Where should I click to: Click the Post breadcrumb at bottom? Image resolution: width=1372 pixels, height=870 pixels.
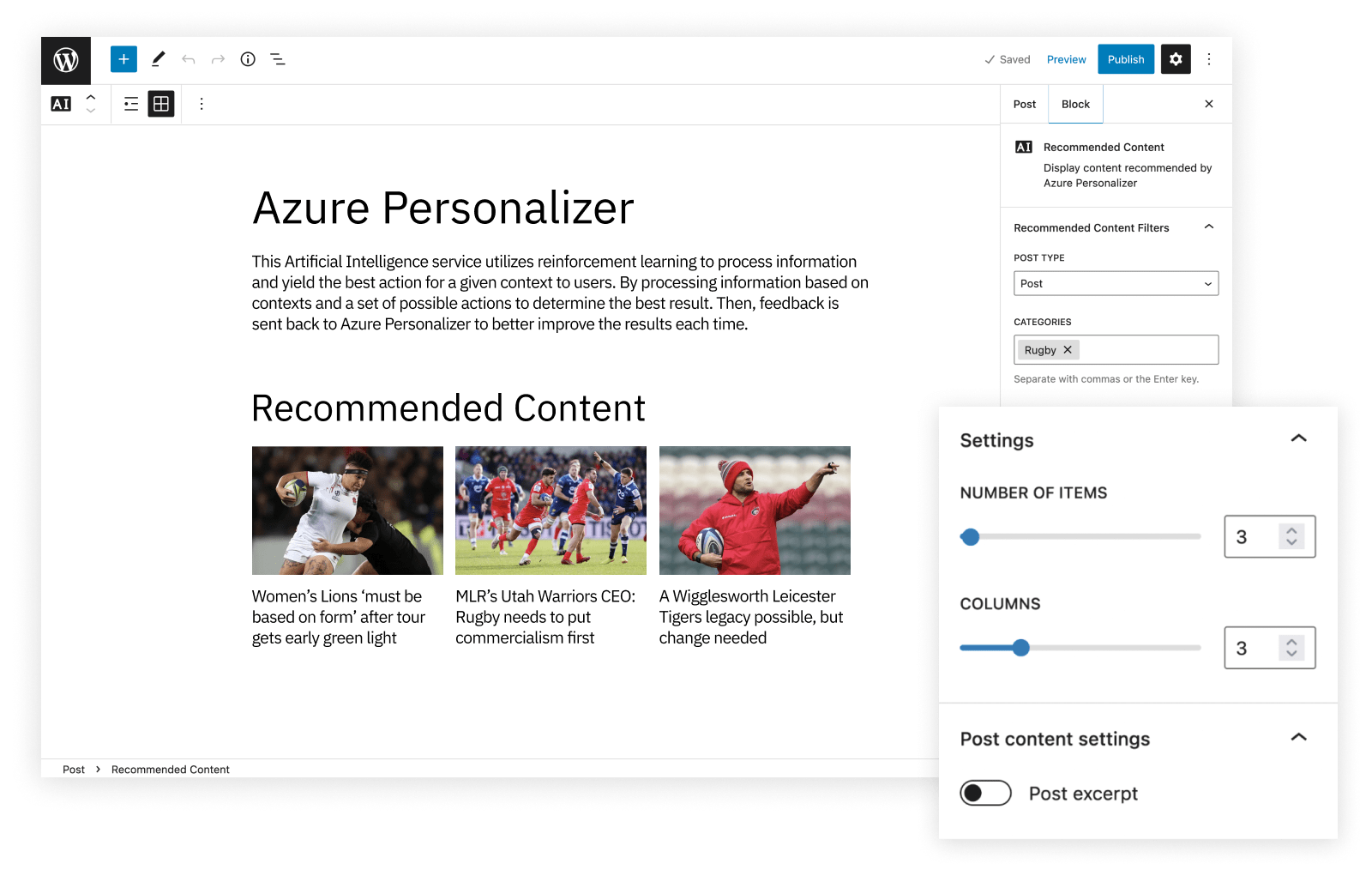[x=74, y=770]
